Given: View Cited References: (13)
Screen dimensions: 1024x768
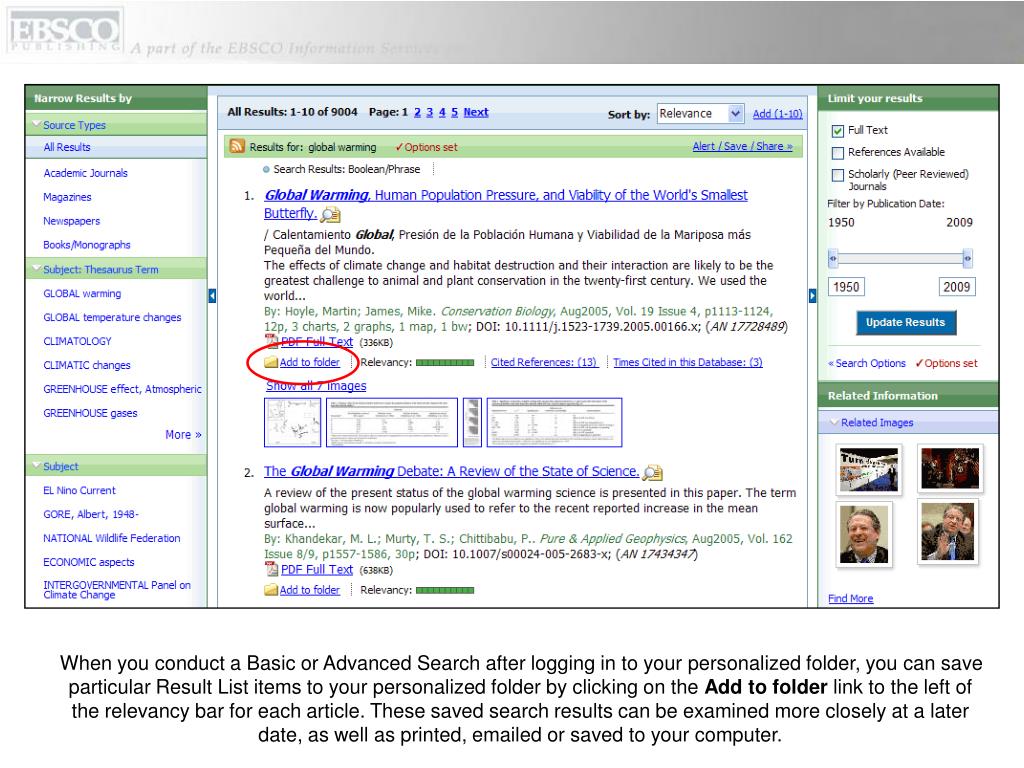Looking at the screenshot, I should [x=544, y=362].
